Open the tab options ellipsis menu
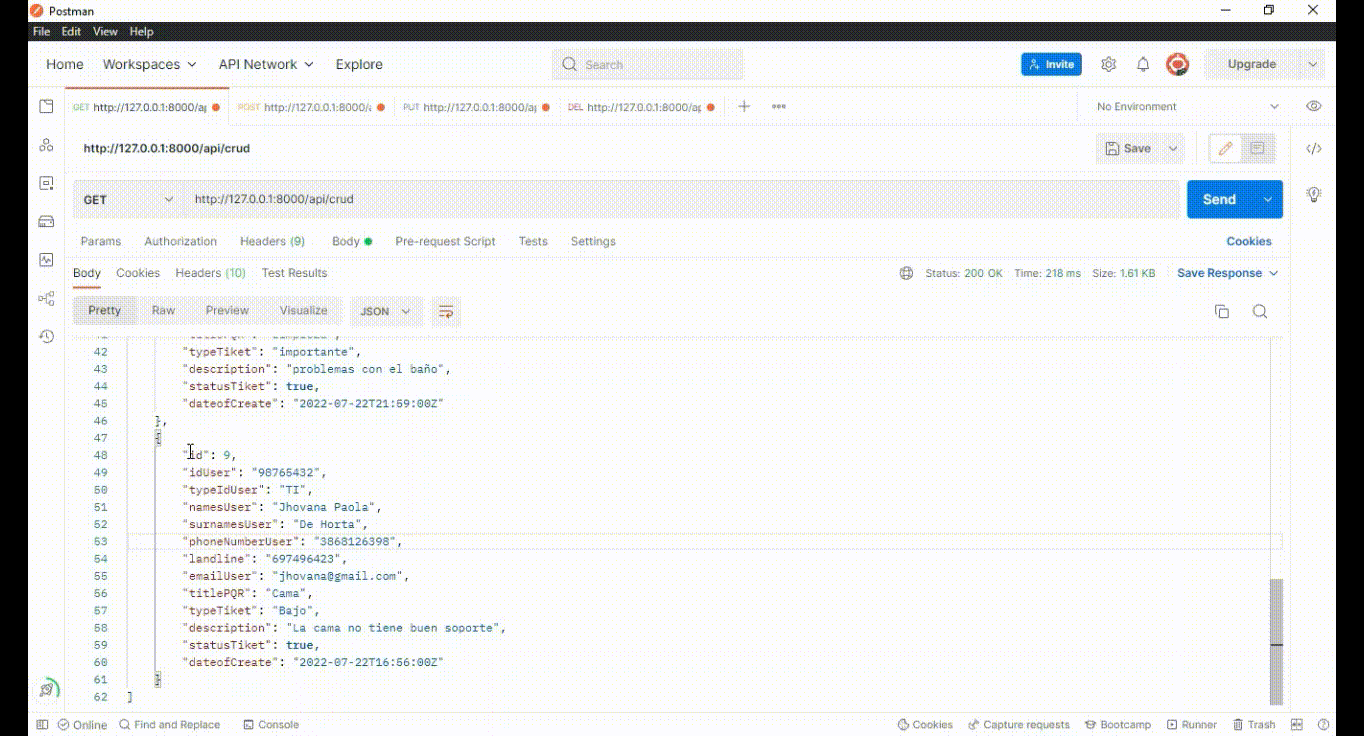The image size is (1364, 736). (x=779, y=106)
